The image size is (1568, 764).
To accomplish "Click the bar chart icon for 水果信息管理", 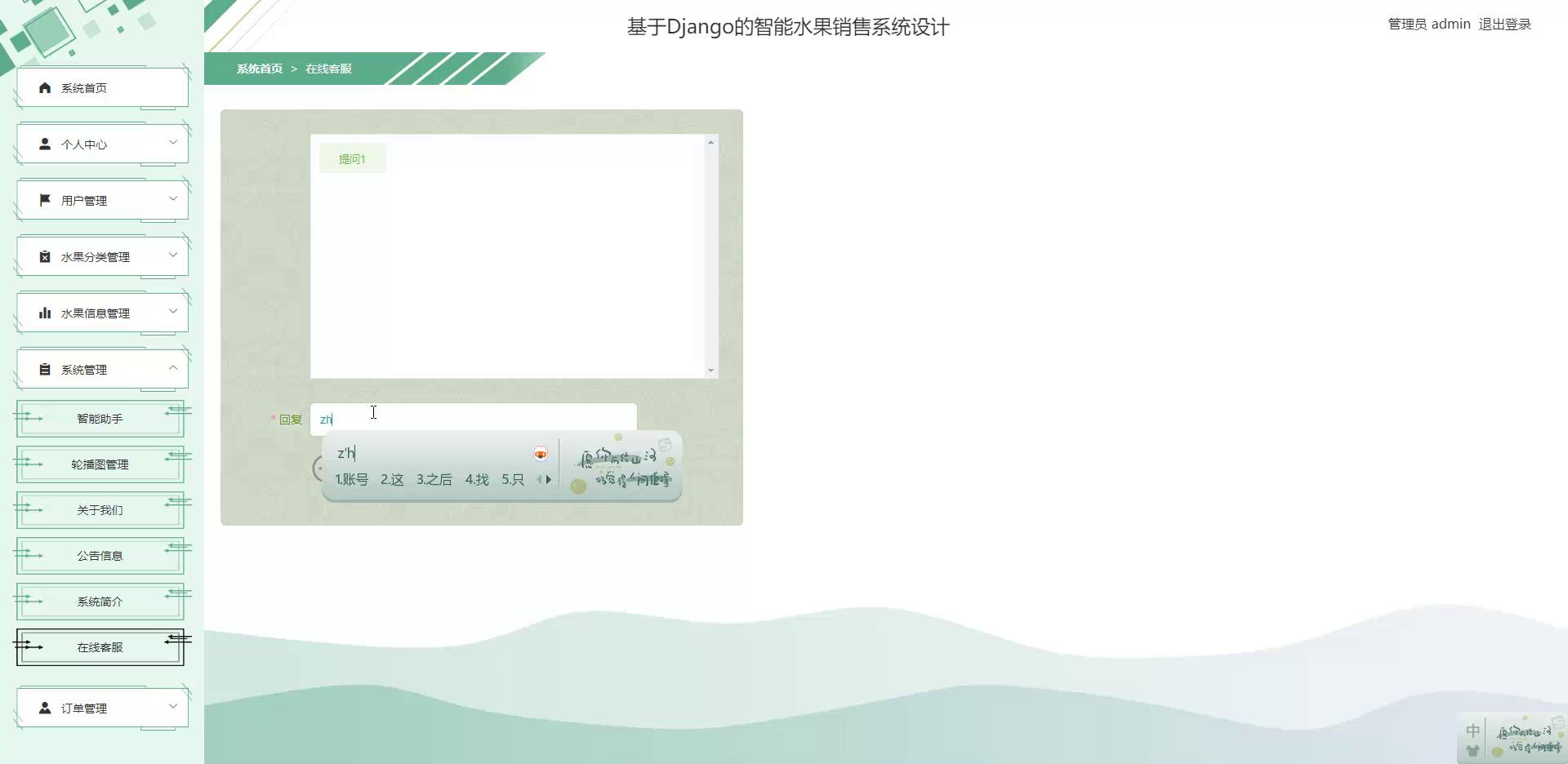I will coord(45,313).
